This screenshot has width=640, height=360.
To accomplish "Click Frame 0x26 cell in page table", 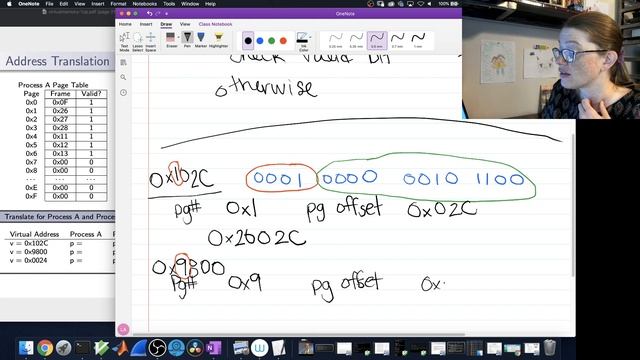I will pos(60,111).
